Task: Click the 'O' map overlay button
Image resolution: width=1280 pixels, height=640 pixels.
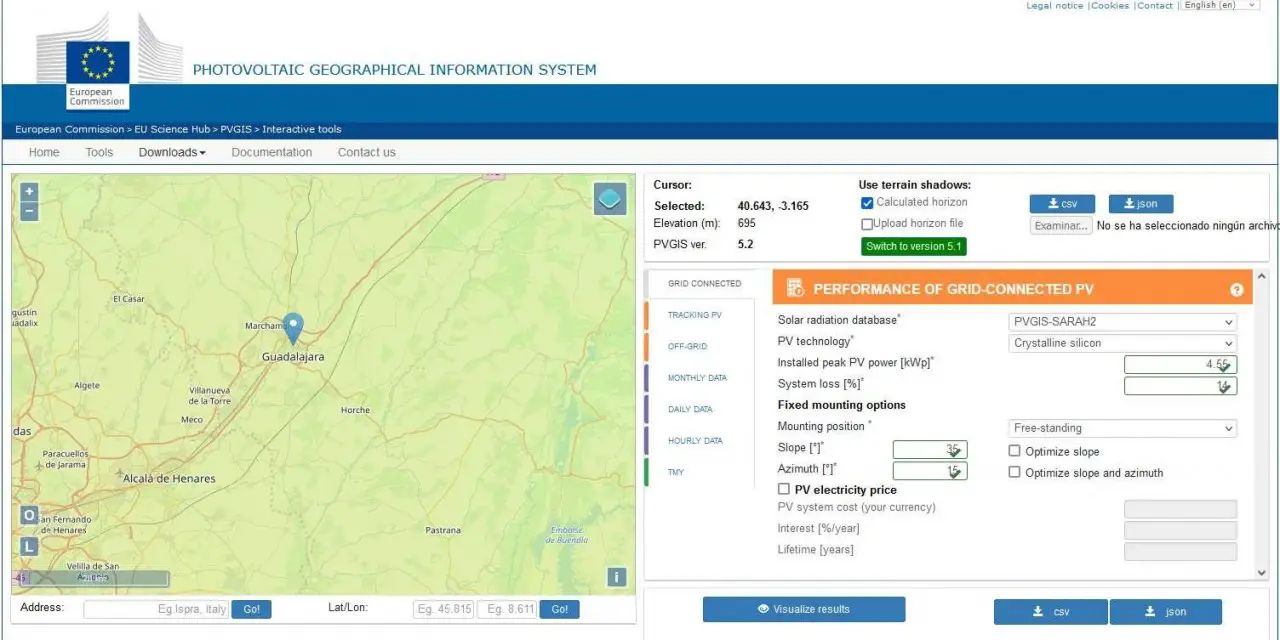Action: click(29, 516)
